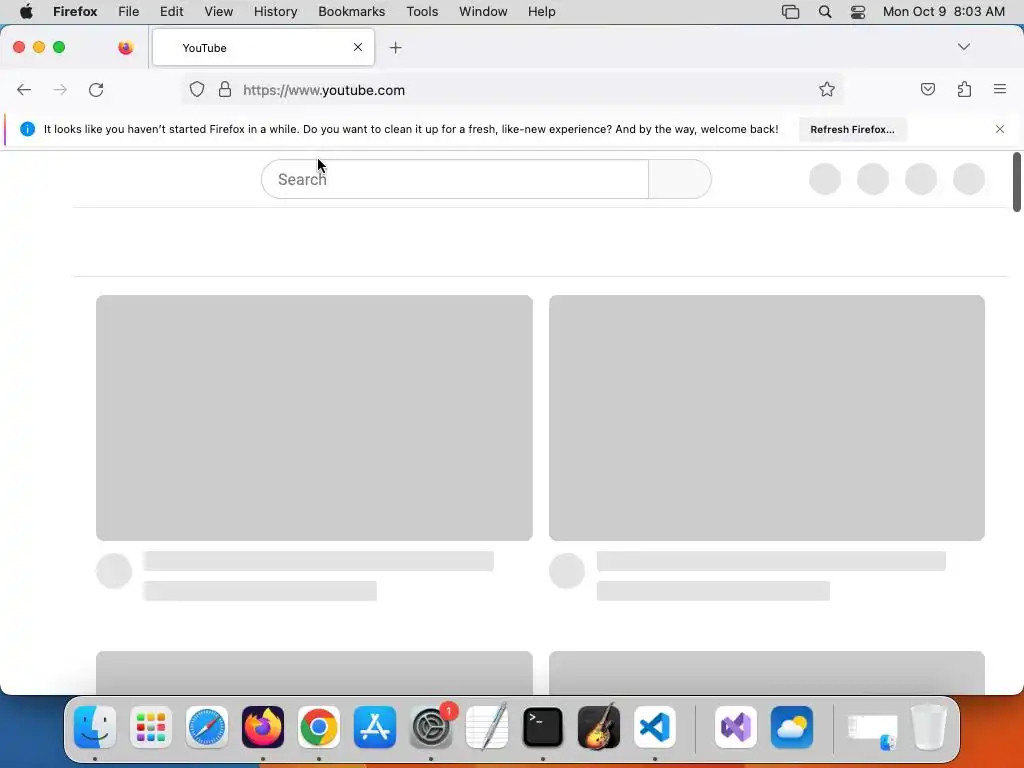Click the YouTube search submit button
This screenshot has height=768, width=1024.
pos(680,179)
